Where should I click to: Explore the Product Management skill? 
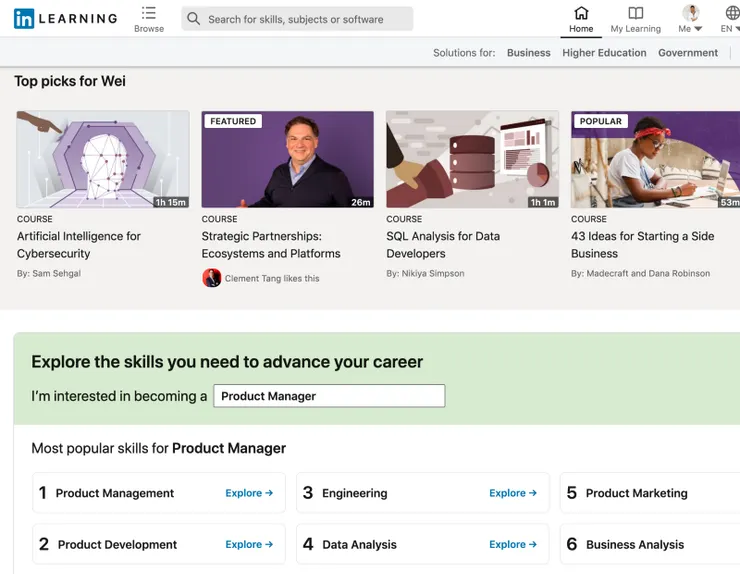(249, 493)
